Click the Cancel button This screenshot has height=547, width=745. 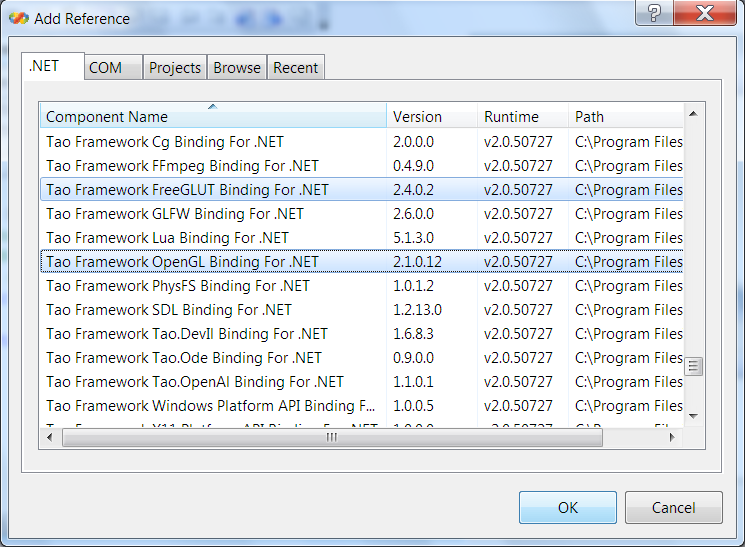click(673, 508)
